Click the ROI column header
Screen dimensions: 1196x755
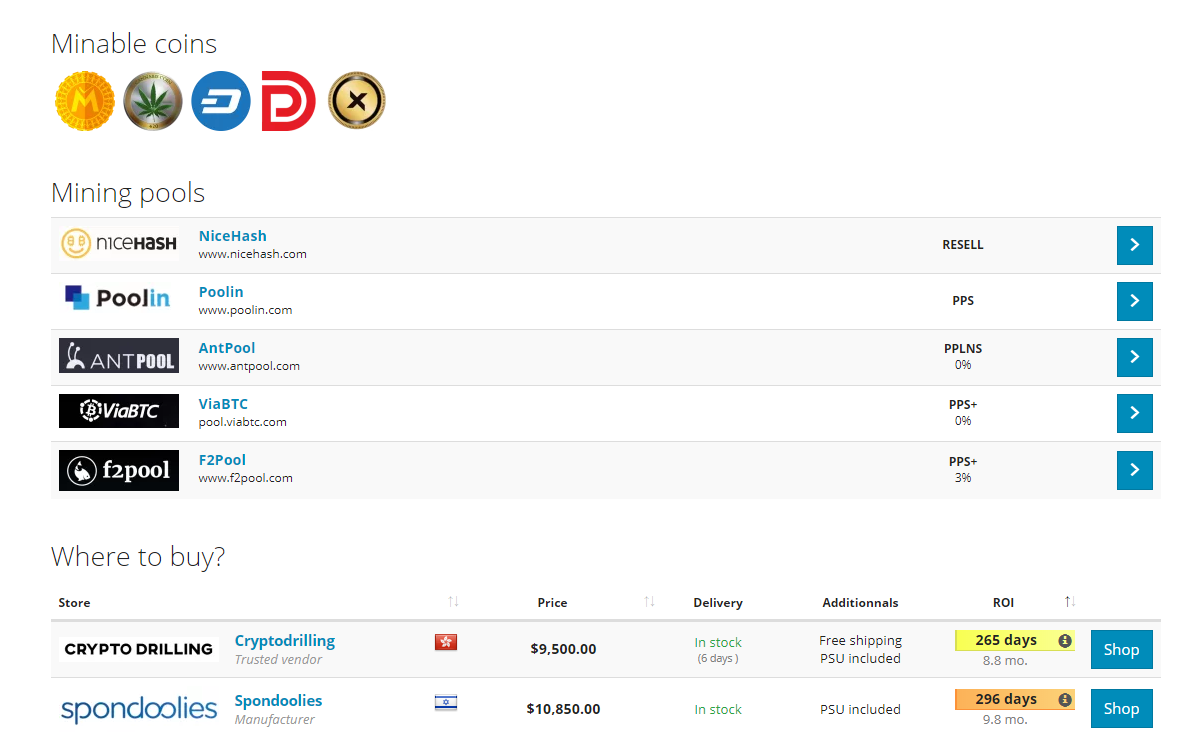[1003, 602]
